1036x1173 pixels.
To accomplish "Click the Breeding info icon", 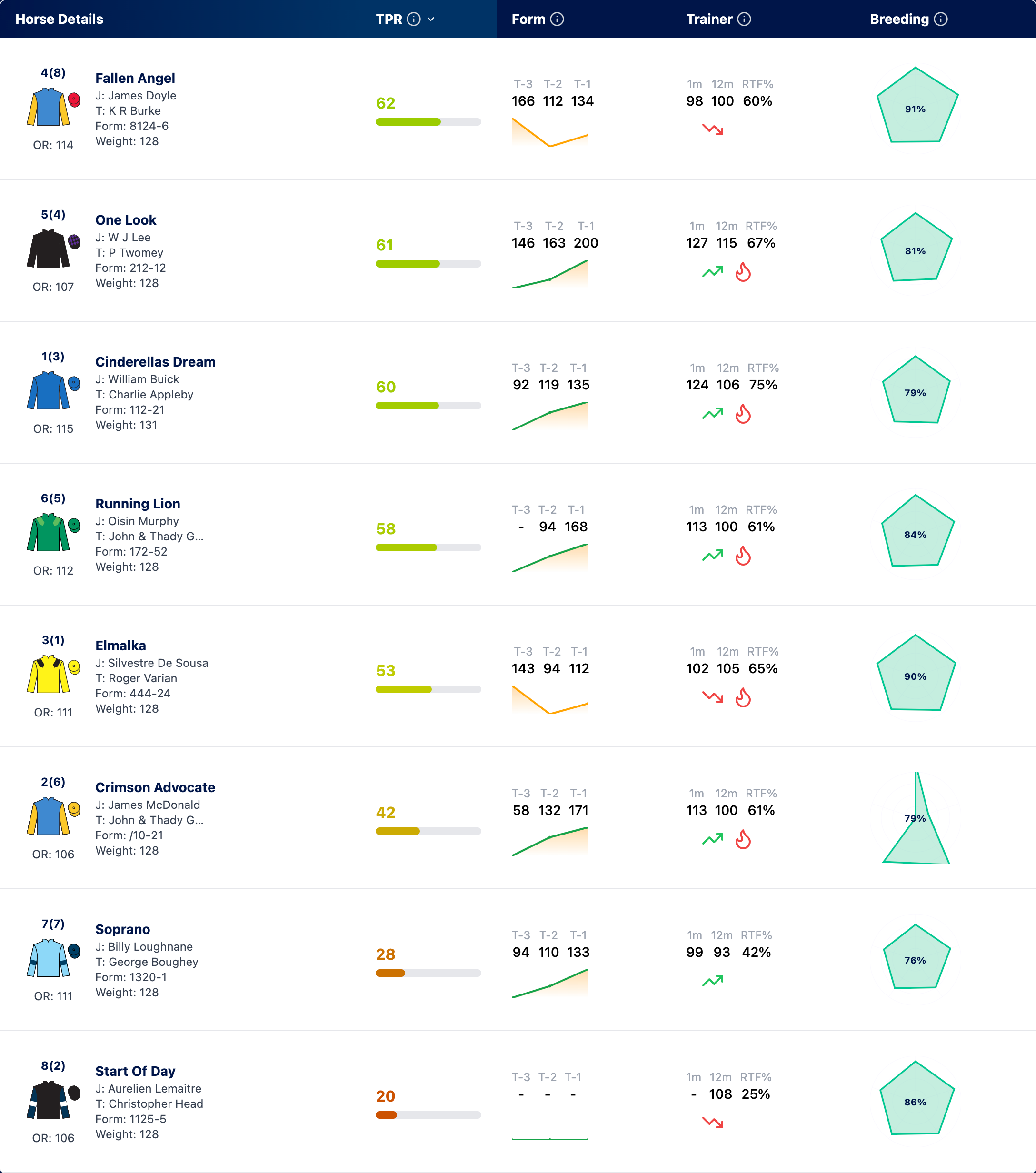I will click(x=940, y=19).
